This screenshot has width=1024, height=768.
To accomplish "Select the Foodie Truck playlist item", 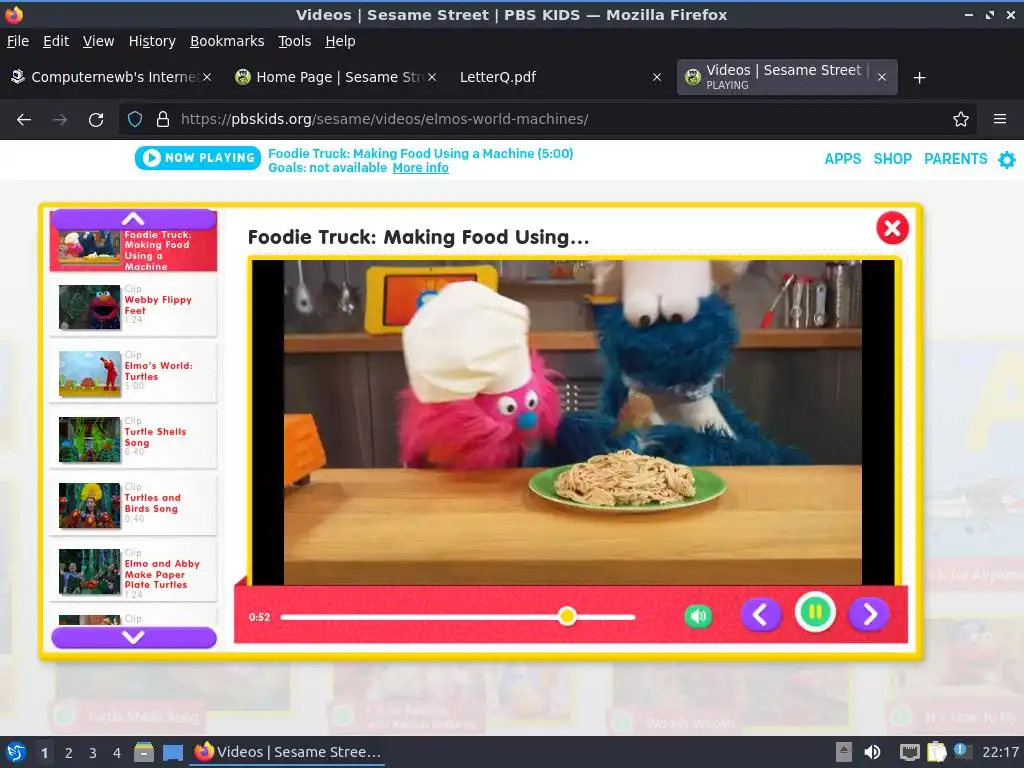I will click(133, 249).
